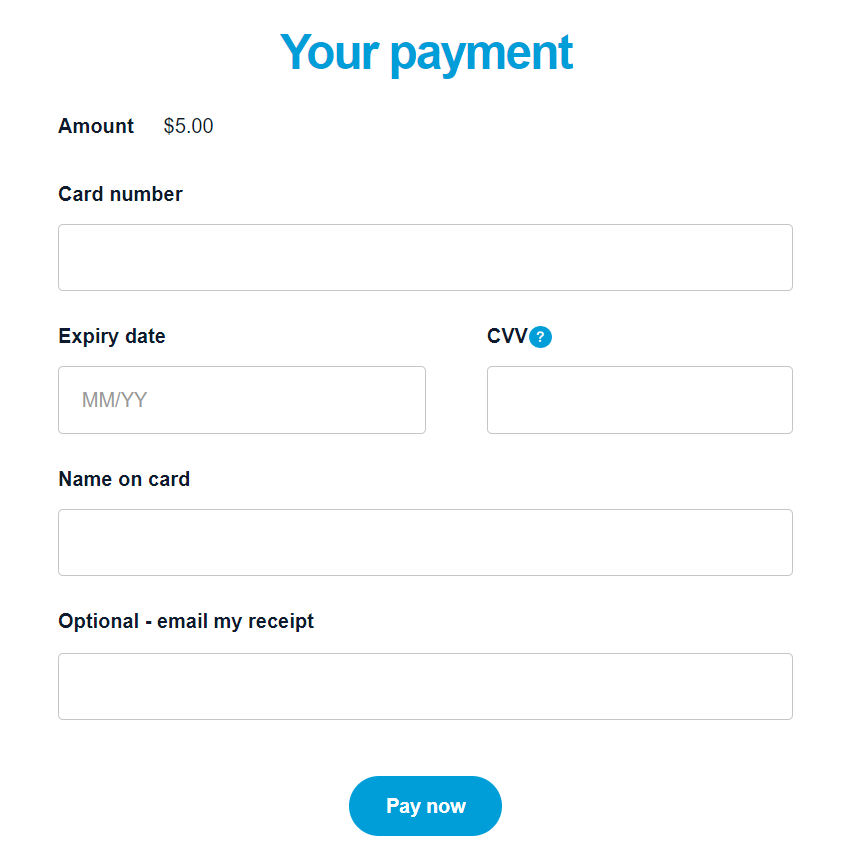Image resolution: width=855 pixels, height=842 pixels.
Task: Submit the $5.00 payment
Action: (x=425, y=805)
